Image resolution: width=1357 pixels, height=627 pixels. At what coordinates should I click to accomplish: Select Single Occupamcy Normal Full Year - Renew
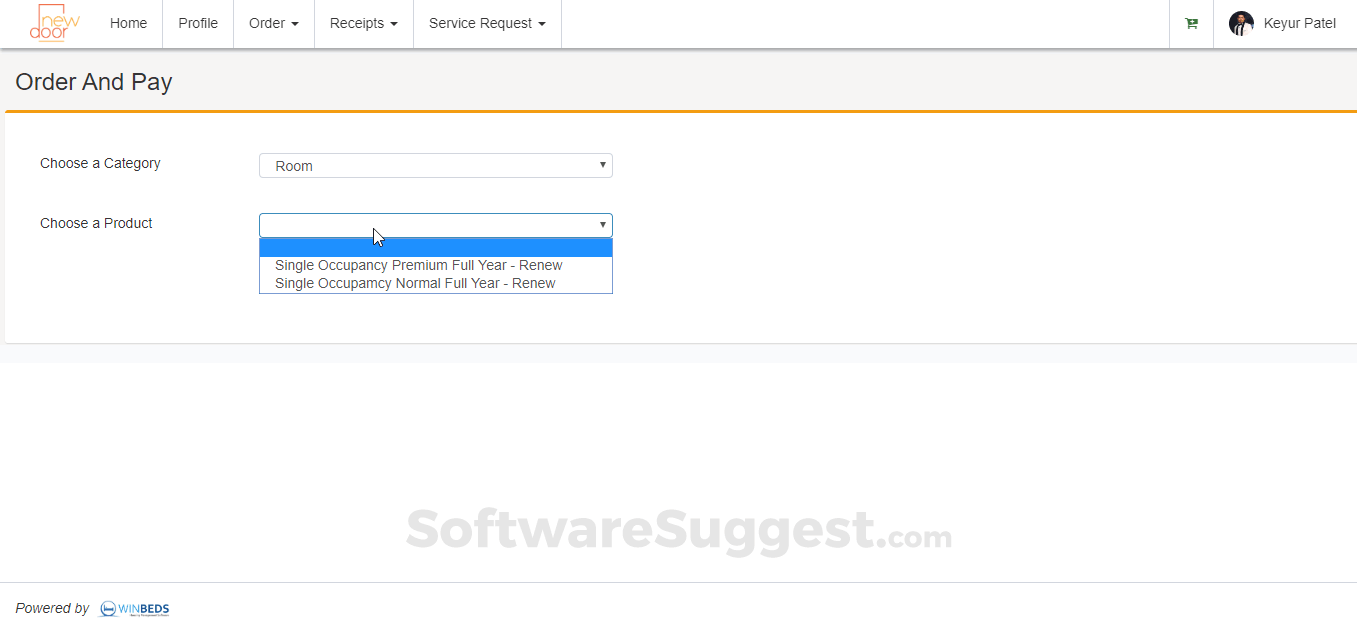click(x=414, y=283)
